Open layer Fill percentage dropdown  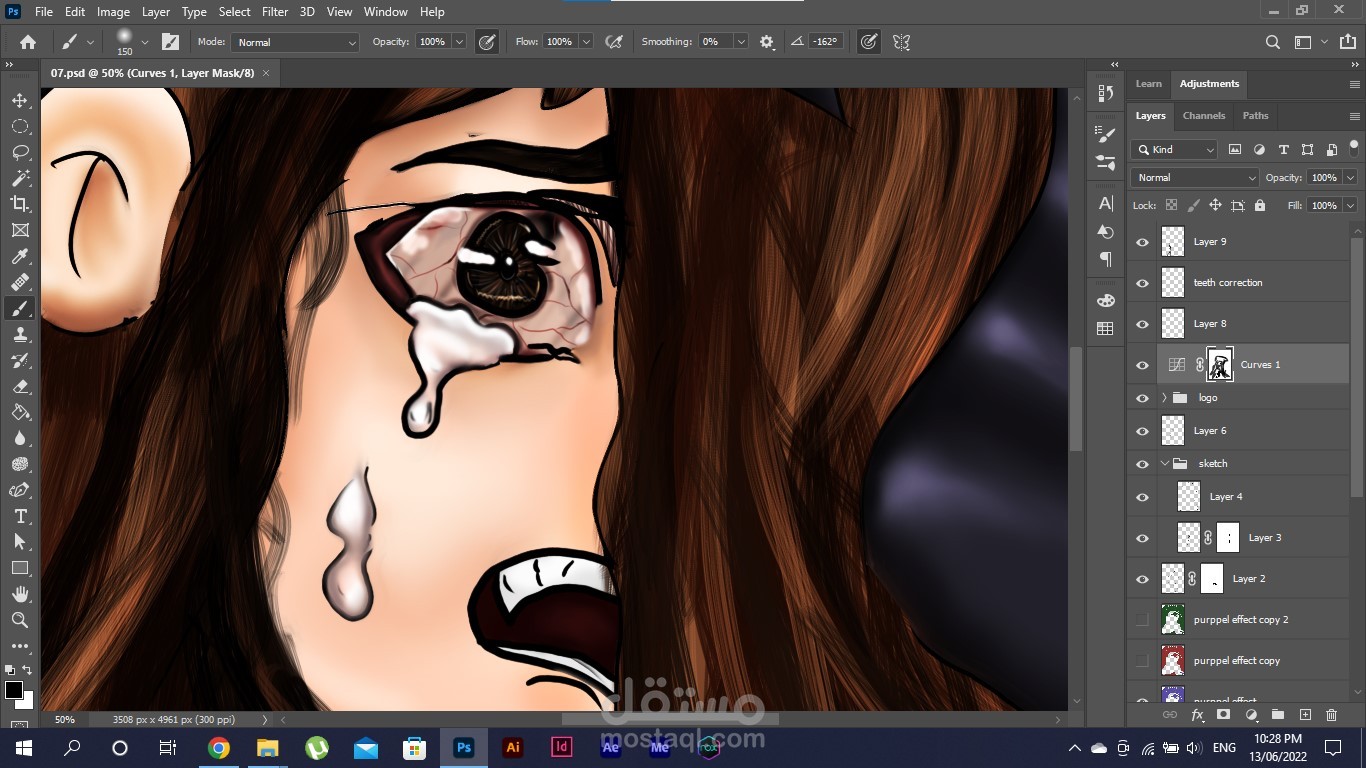(x=1350, y=205)
